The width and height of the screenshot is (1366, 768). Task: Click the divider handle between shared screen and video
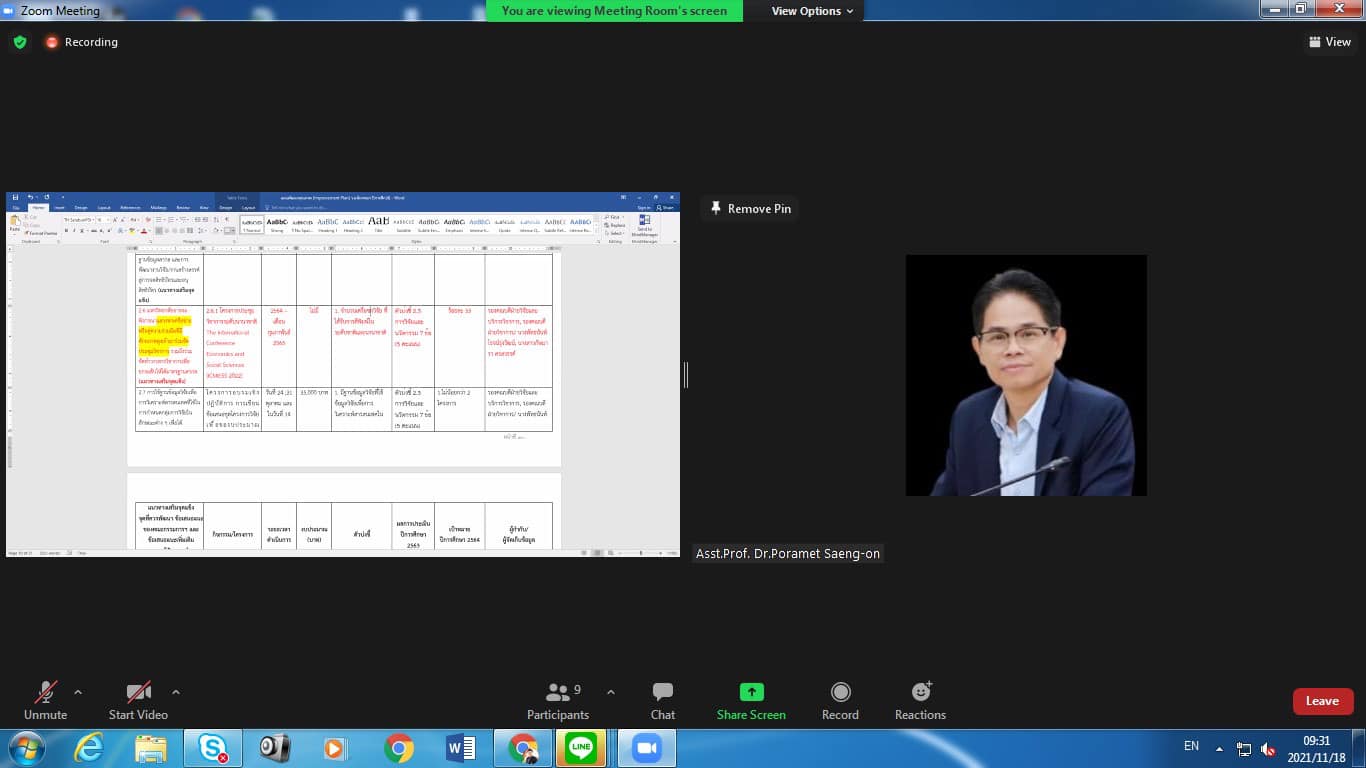pyautogui.click(x=686, y=375)
